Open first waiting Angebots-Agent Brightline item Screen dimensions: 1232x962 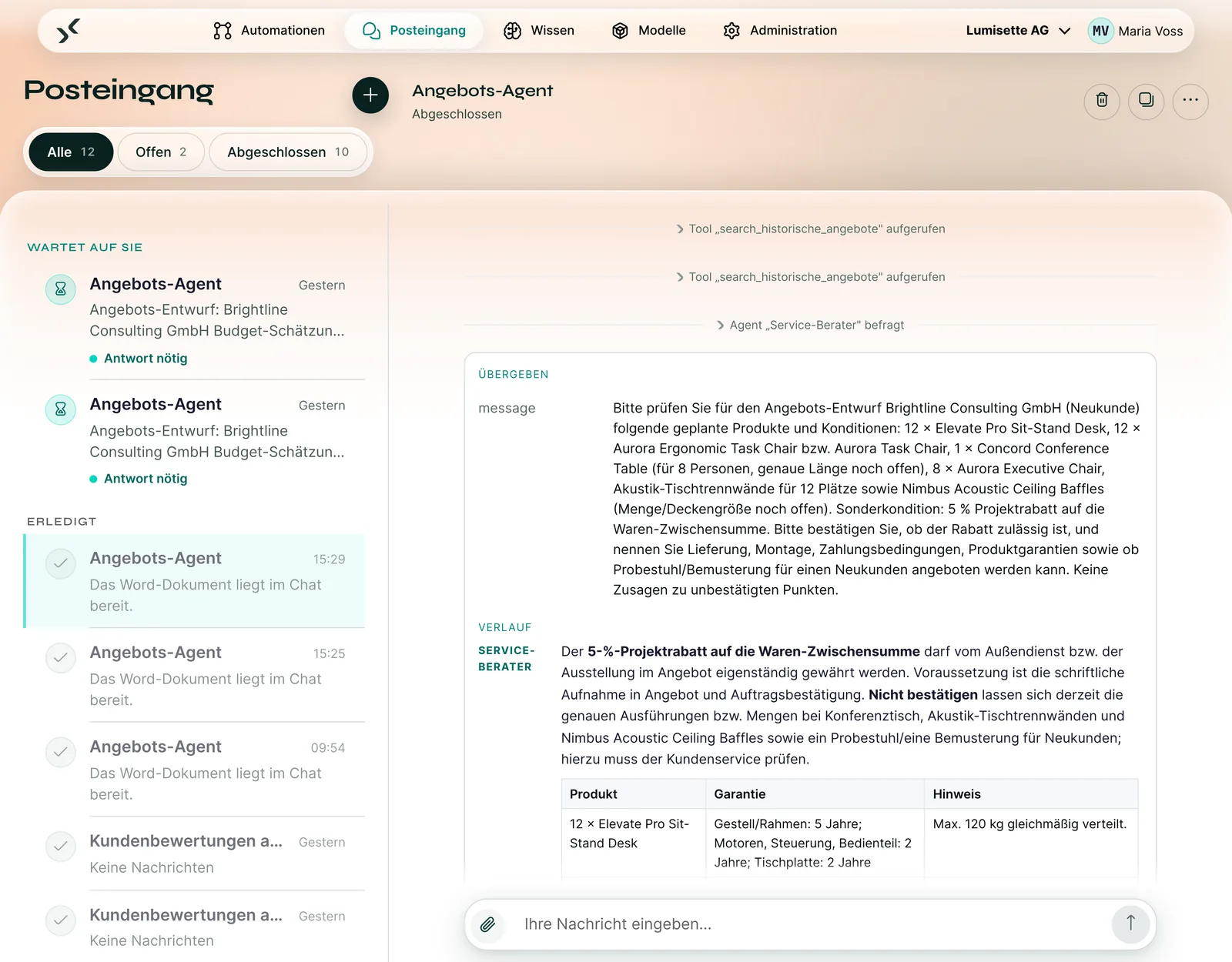pyautogui.click(x=196, y=320)
